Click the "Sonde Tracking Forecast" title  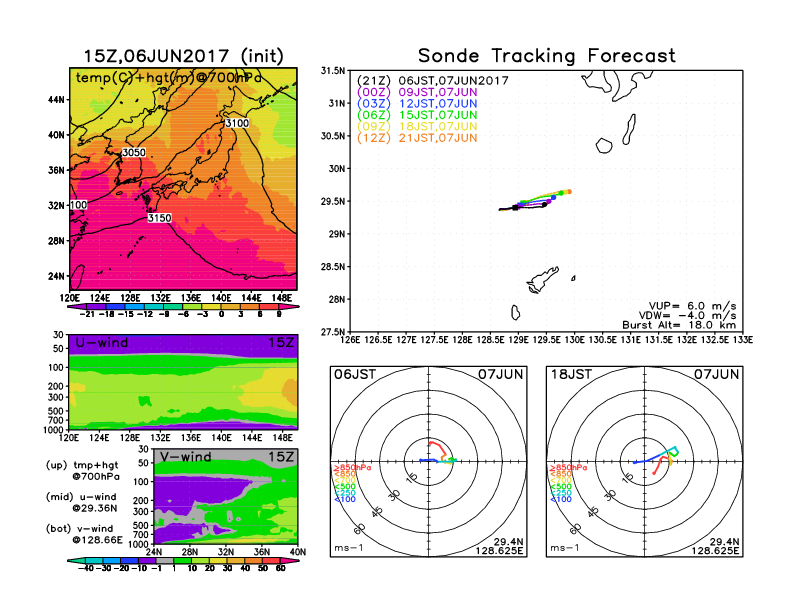pos(547,56)
